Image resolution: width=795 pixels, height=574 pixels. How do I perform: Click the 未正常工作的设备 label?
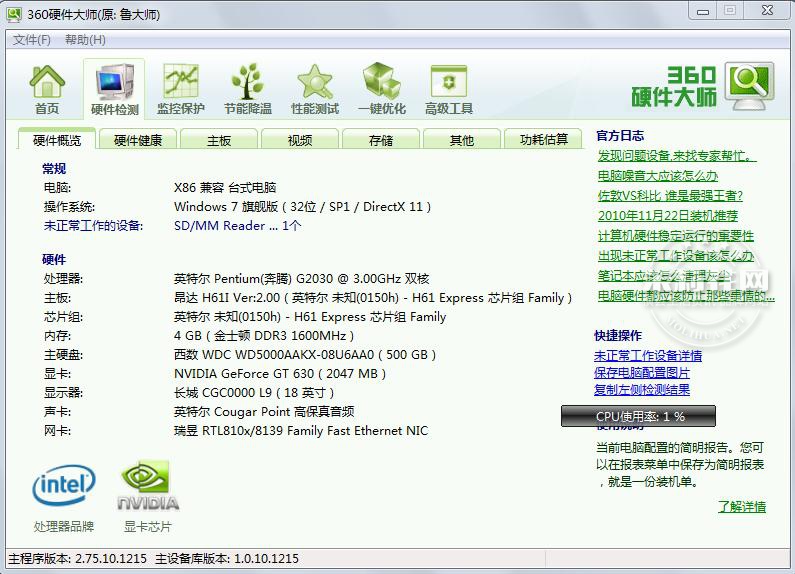pyautogui.click(x=93, y=226)
